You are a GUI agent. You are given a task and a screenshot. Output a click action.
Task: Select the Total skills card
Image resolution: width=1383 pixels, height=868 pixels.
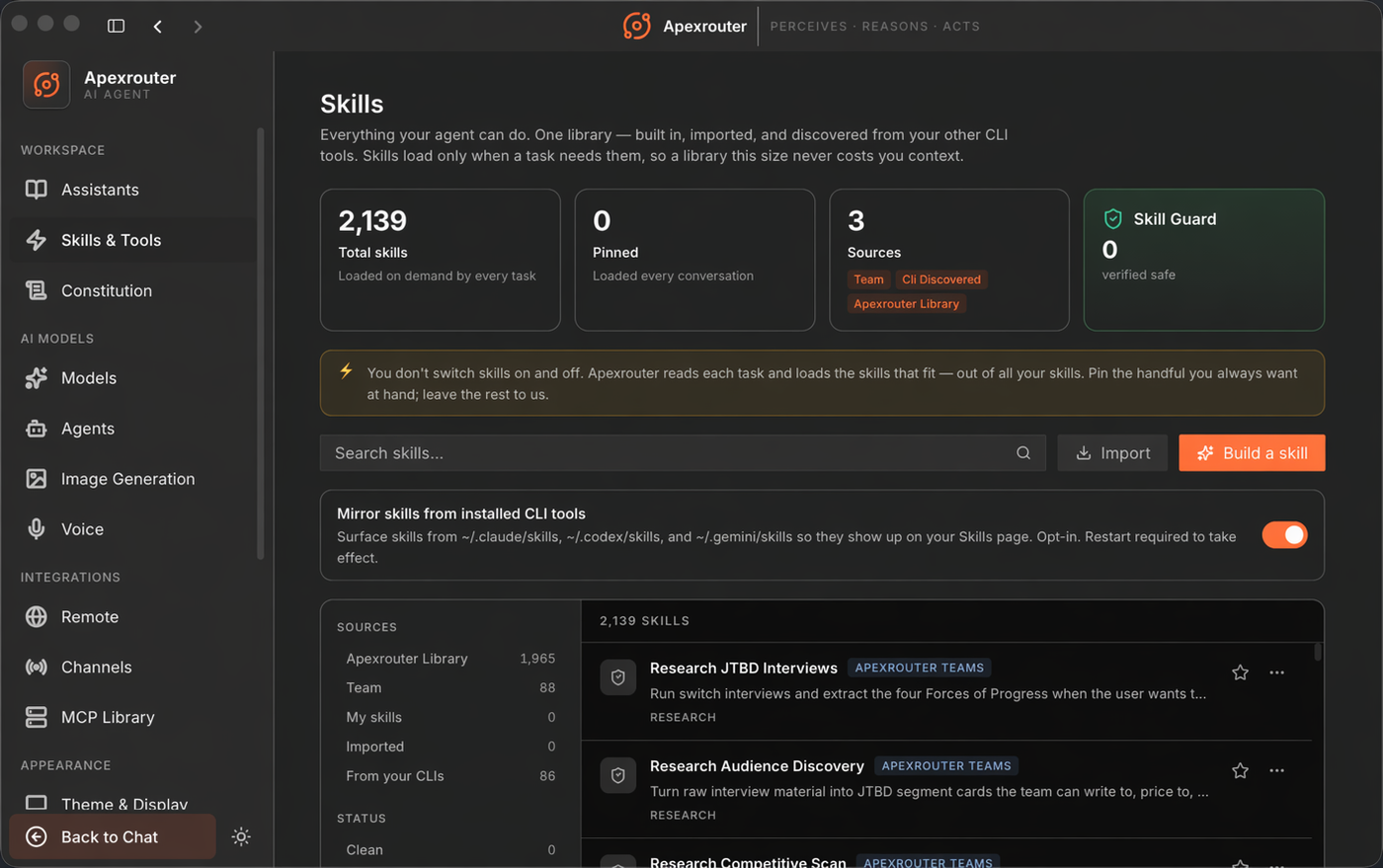click(441, 260)
